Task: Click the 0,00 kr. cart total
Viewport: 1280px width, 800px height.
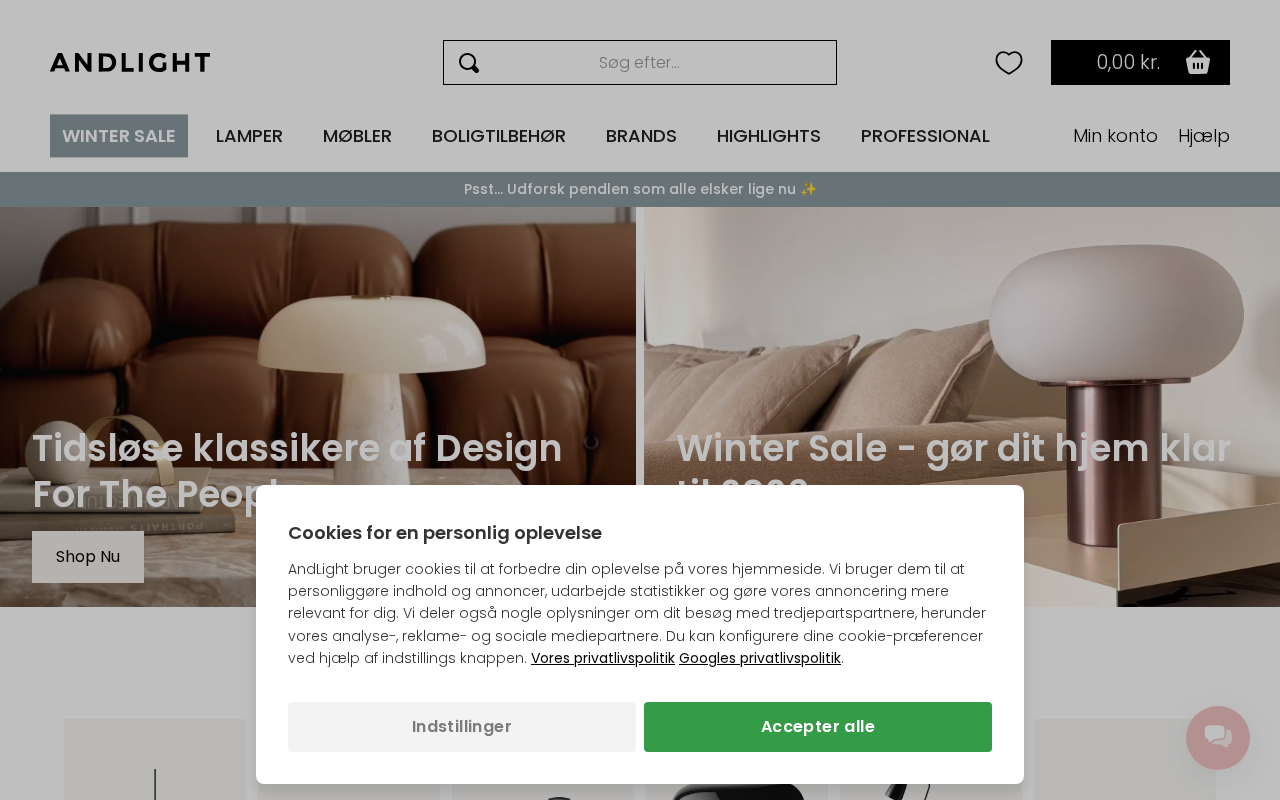Action: [x=1128, y=62]
